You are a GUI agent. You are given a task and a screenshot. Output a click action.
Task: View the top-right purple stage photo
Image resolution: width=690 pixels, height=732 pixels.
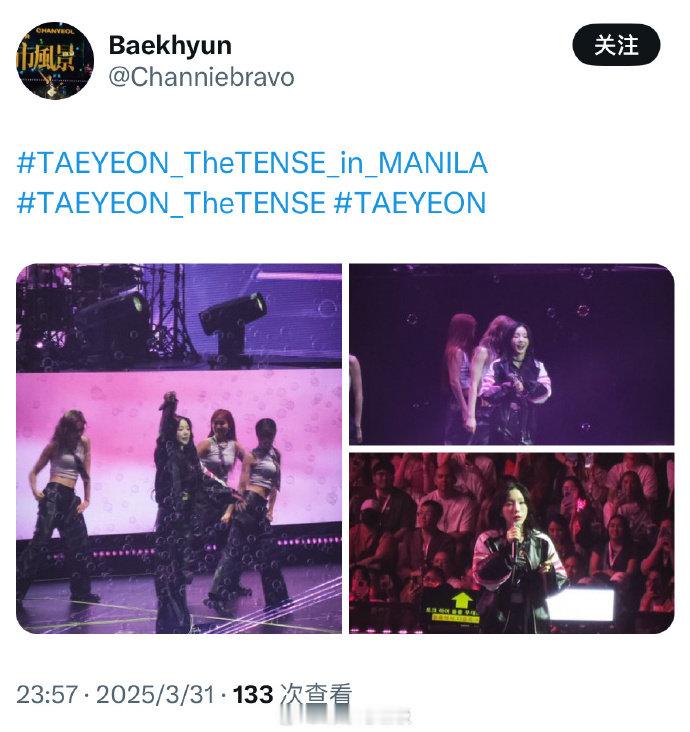pyautogui.click(x=512, y=354)
